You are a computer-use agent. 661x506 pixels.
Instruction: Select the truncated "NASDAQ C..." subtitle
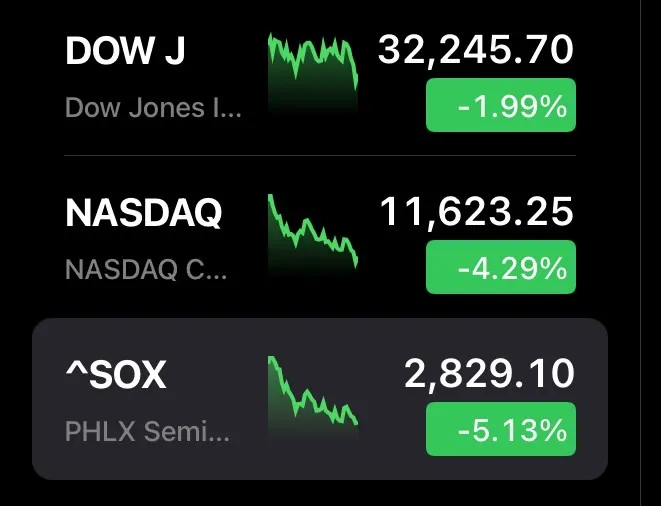coord(146,269)
